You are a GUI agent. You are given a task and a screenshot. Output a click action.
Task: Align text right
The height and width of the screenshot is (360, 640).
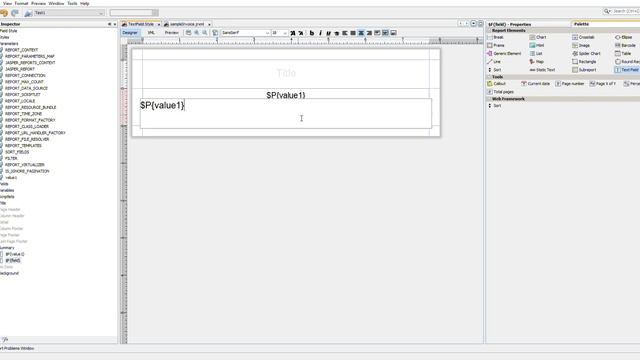[x=369, y=33]
